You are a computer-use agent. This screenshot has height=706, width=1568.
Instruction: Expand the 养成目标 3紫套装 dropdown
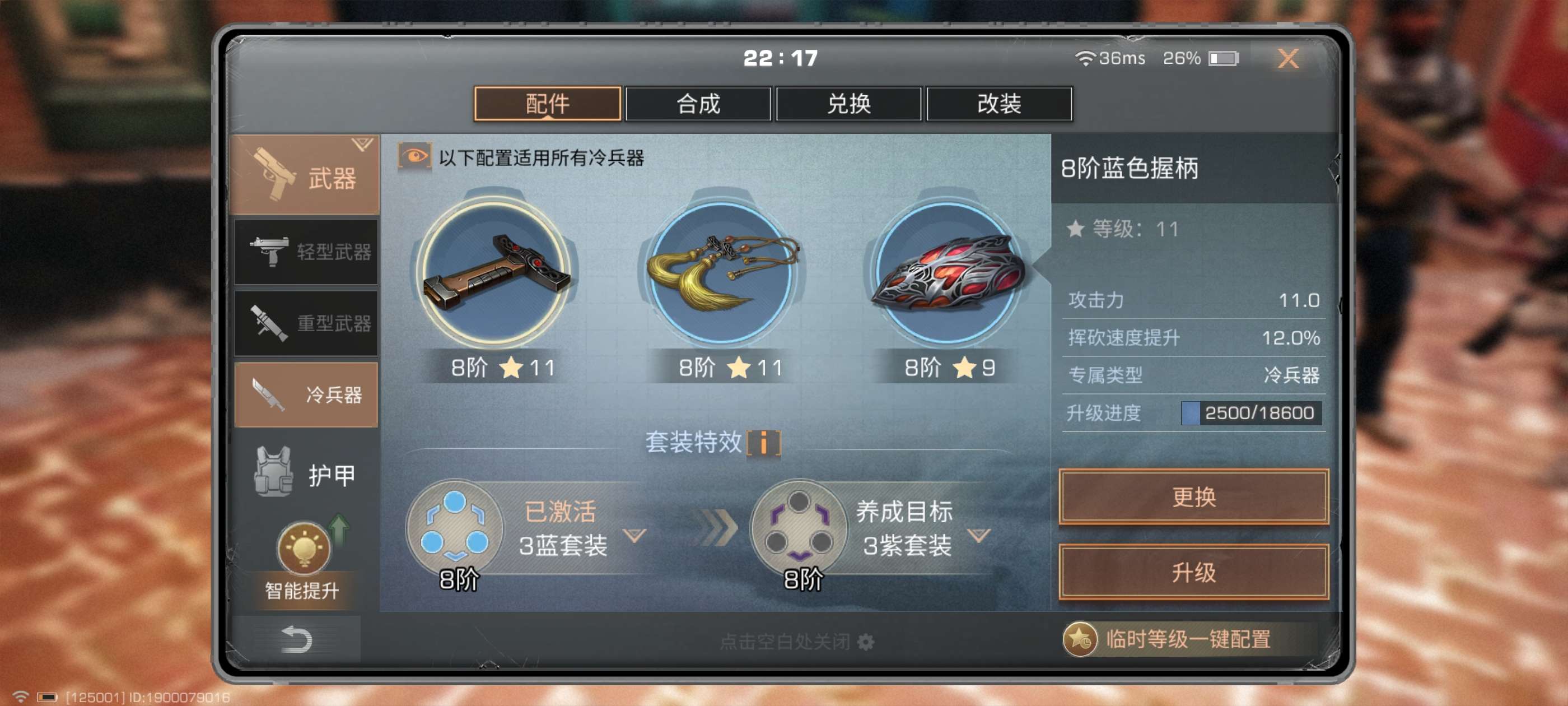979,535
